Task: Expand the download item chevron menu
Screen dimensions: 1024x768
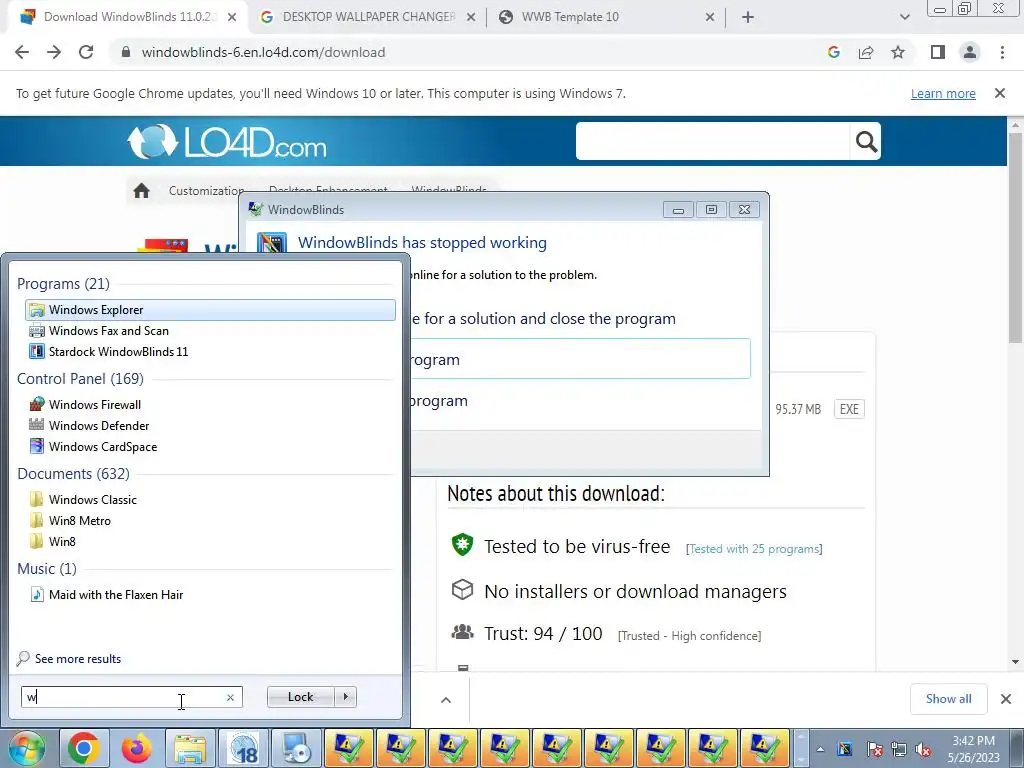Action: click(446, 700)
